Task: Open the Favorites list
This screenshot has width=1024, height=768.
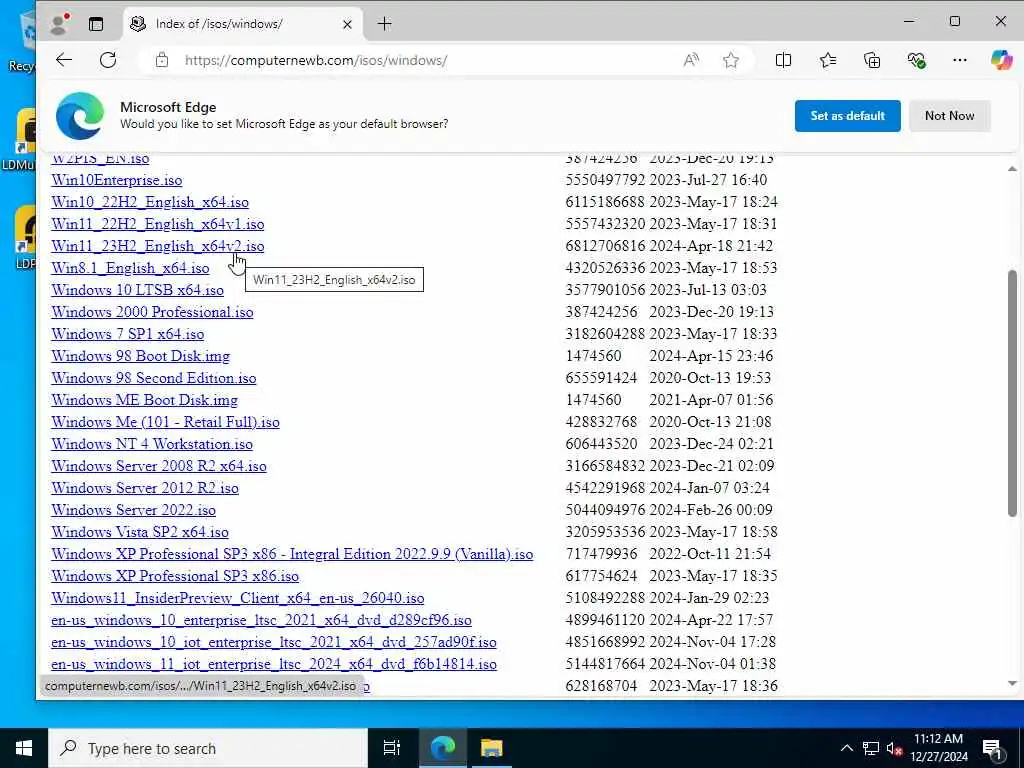Action: point(827,60)
